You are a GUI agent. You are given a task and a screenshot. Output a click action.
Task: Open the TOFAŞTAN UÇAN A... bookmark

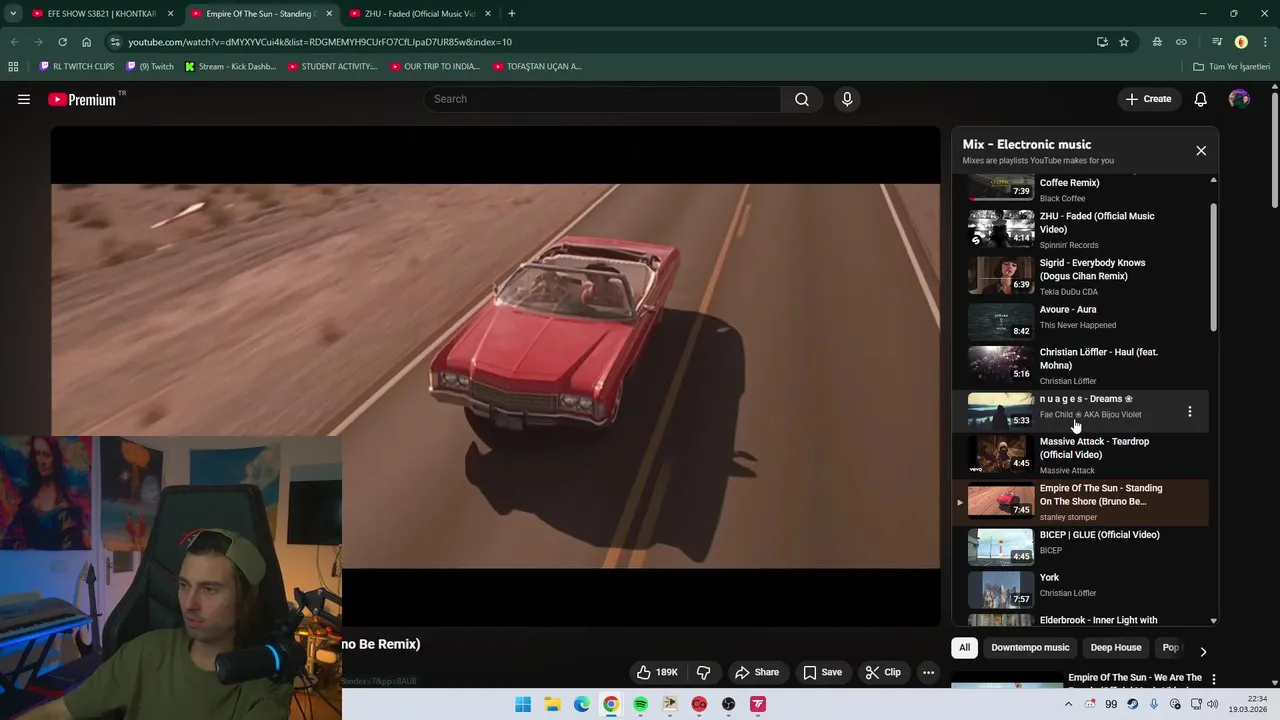click(x=537, y=66)
